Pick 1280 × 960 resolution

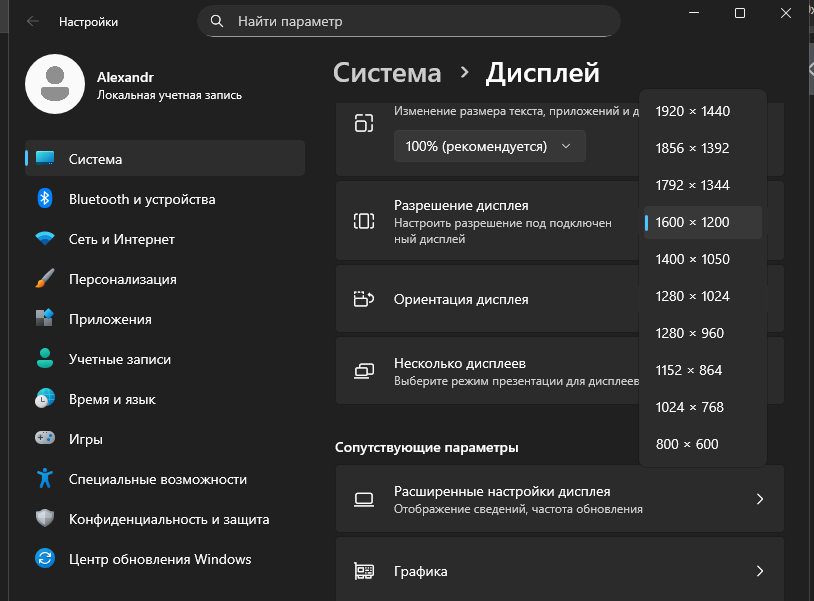click(702, 333)
